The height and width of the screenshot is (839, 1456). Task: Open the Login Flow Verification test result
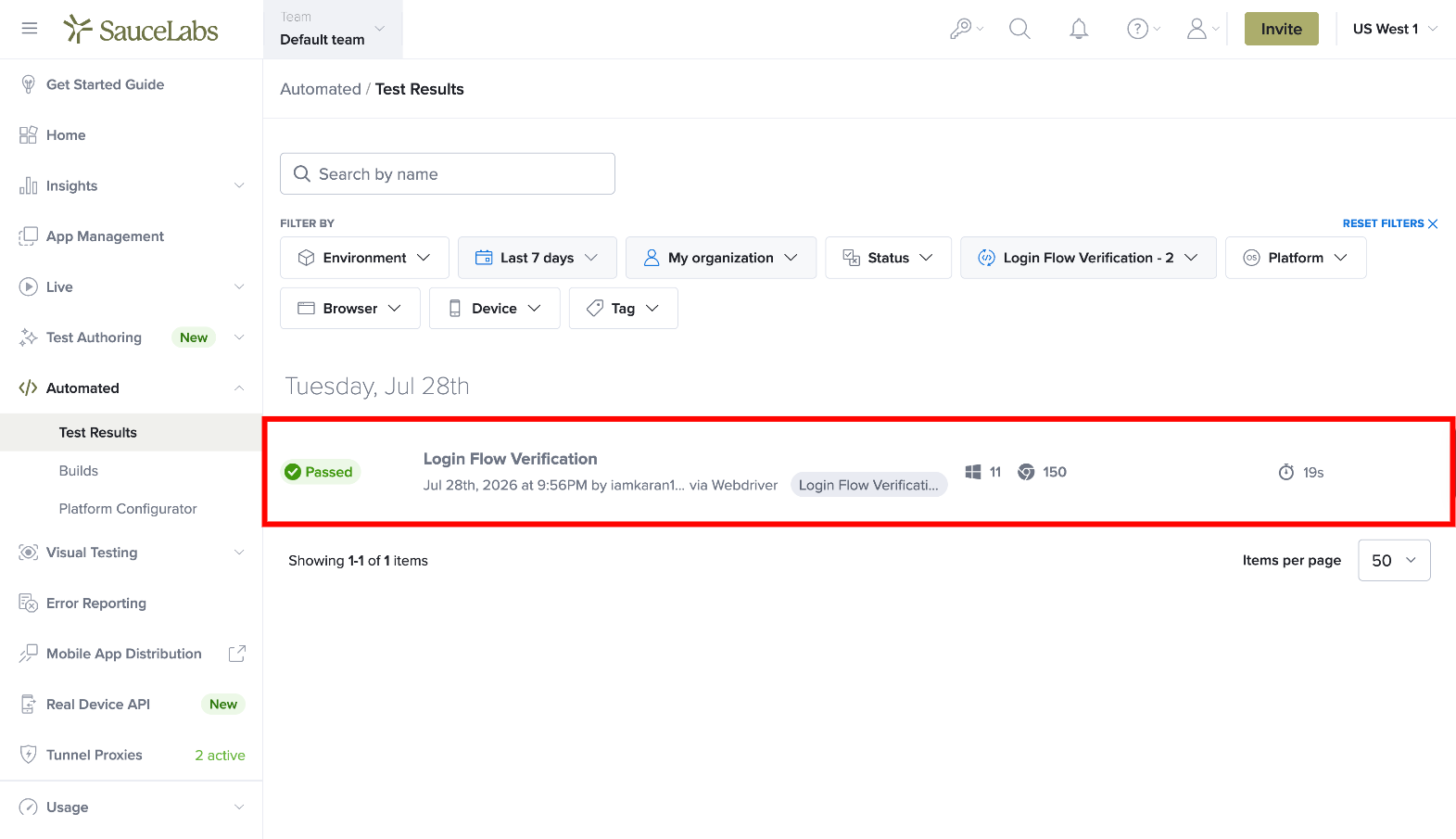pos(511,459)
